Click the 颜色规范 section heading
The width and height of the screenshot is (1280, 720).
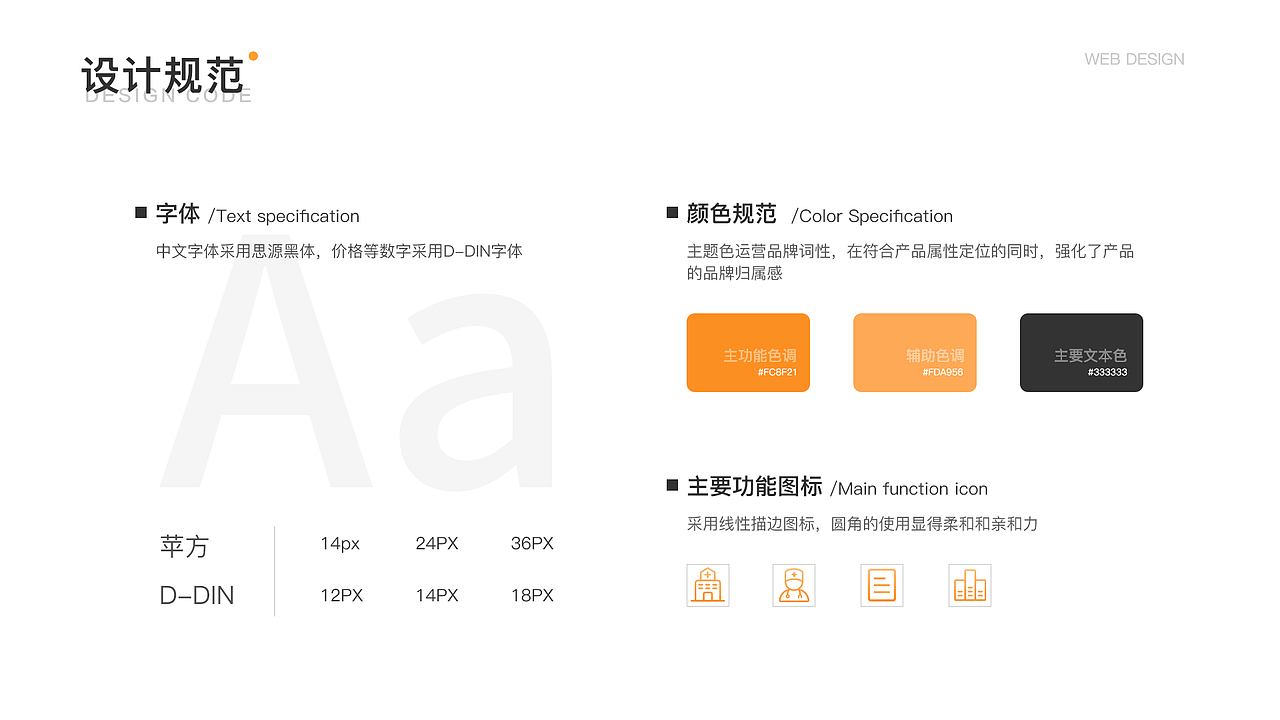coord(732,214)
